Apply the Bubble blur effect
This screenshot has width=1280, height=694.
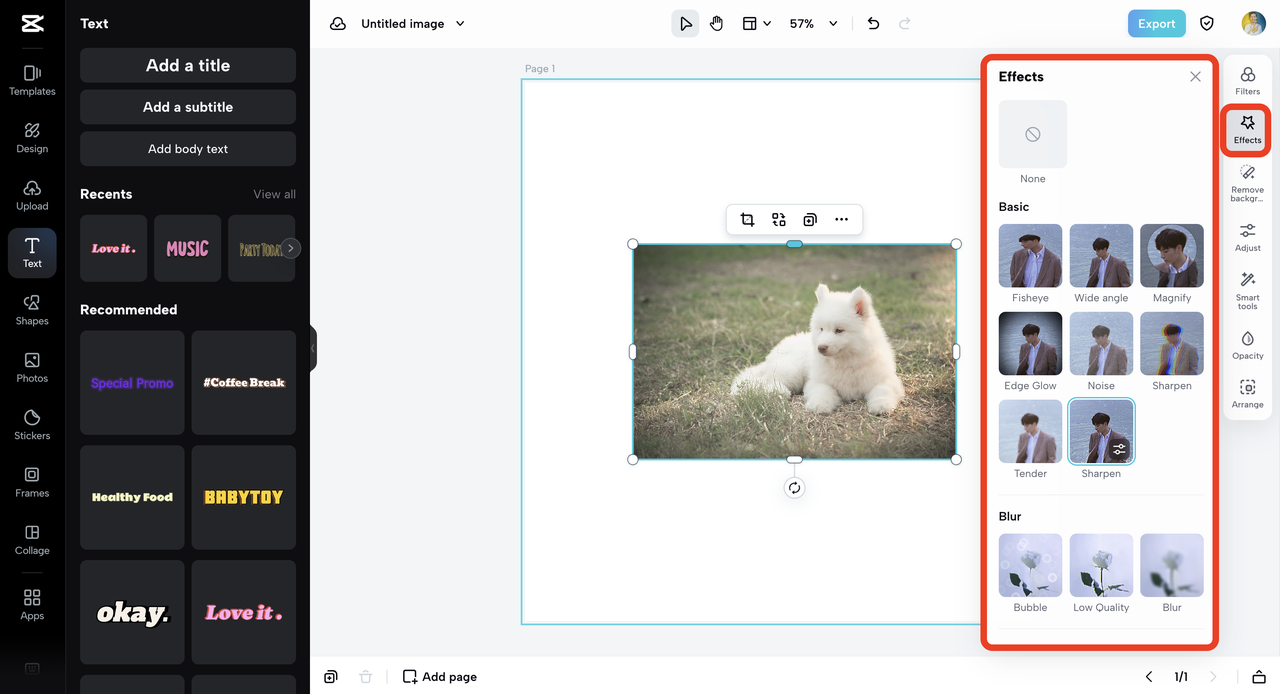(1030, 566)
